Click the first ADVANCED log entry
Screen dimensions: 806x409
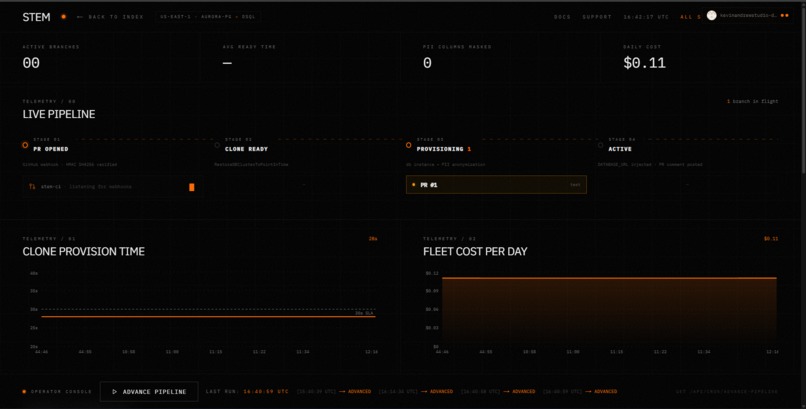tap(359, 392)
